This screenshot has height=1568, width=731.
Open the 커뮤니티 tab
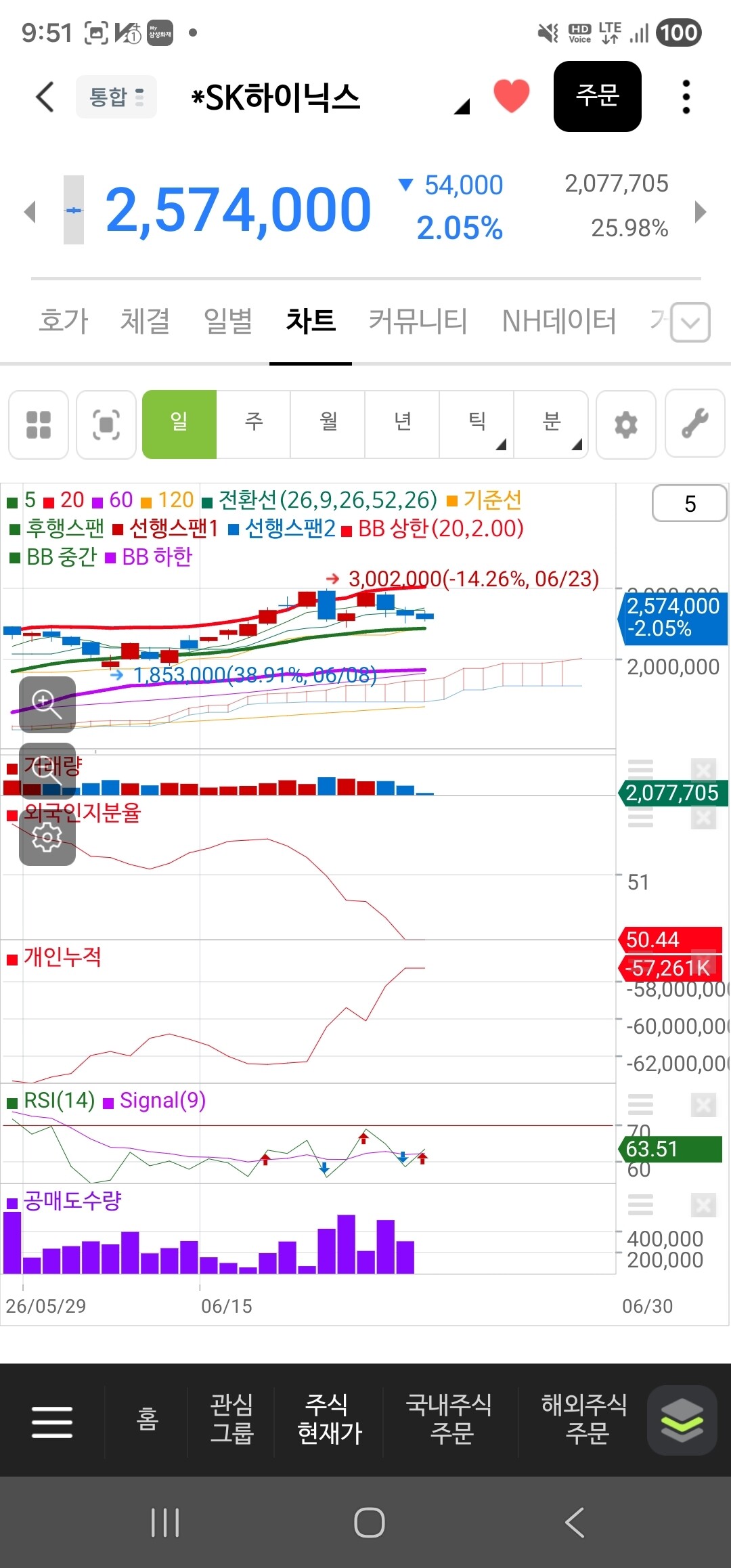click(418, 320)
